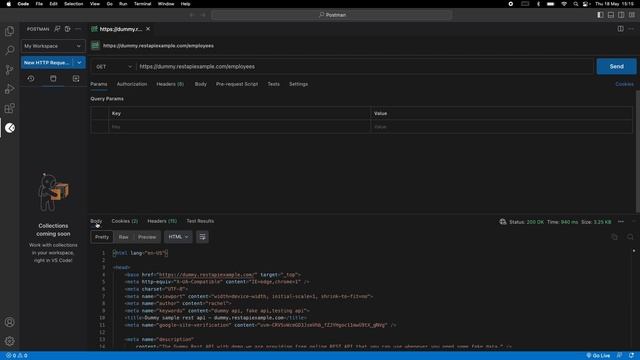
Task: Open the Manage gear icon
Action: click(9, 341)
